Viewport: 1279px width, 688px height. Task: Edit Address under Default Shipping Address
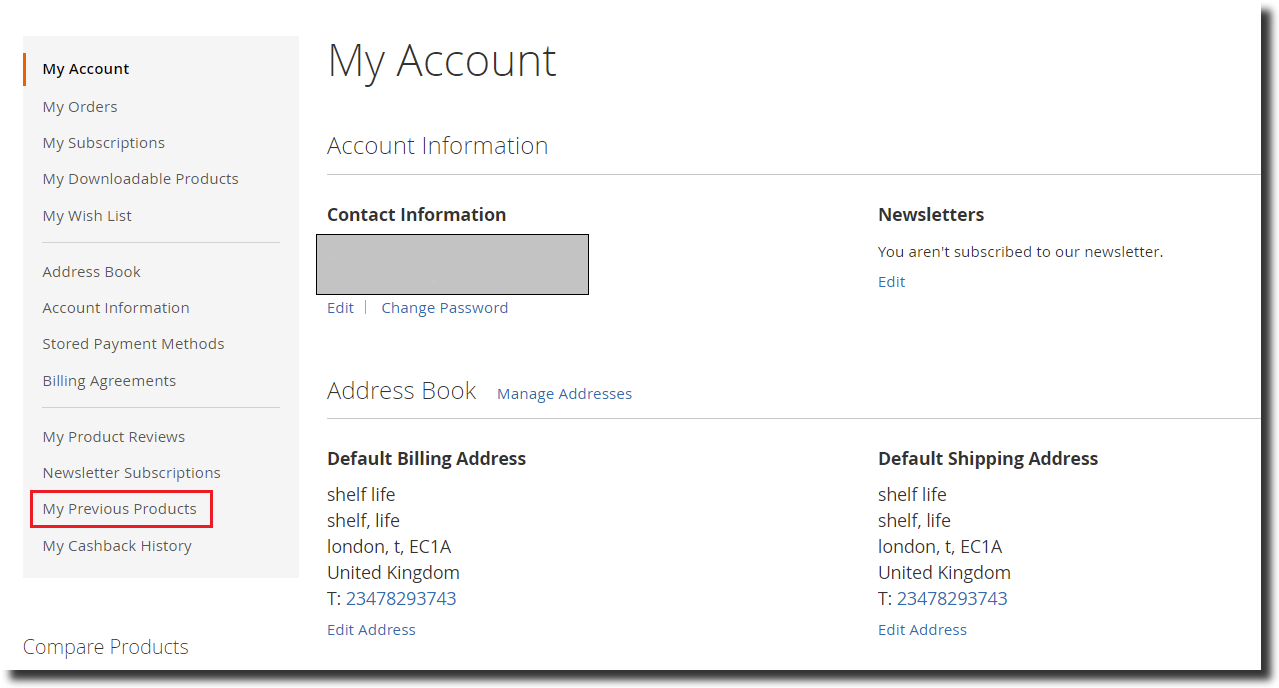click(x=922, y=630)
